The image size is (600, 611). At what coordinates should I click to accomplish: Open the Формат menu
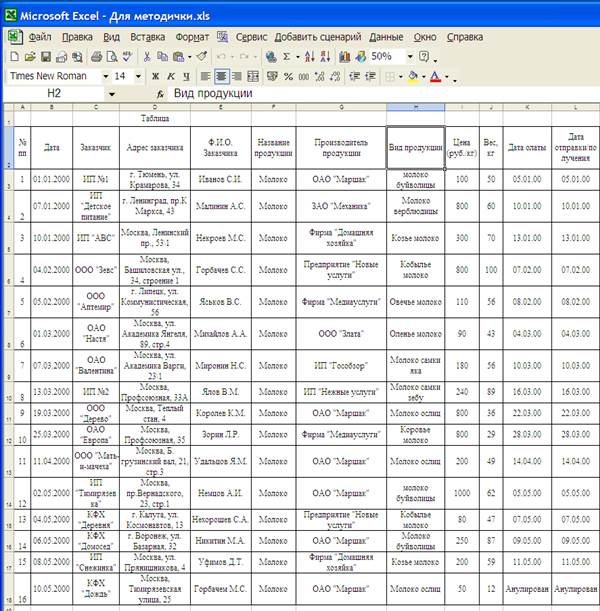[192, 37]
